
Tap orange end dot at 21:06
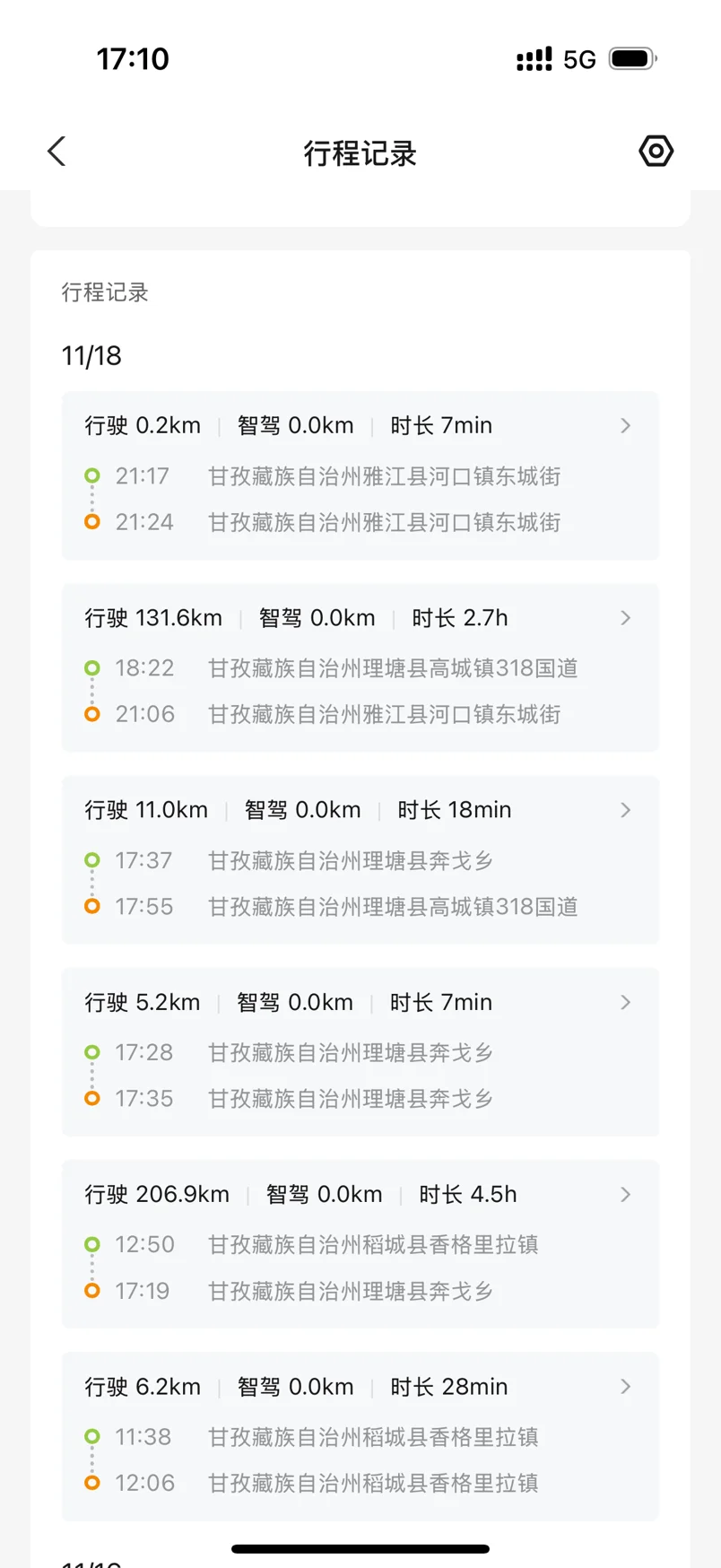point(91,714)
